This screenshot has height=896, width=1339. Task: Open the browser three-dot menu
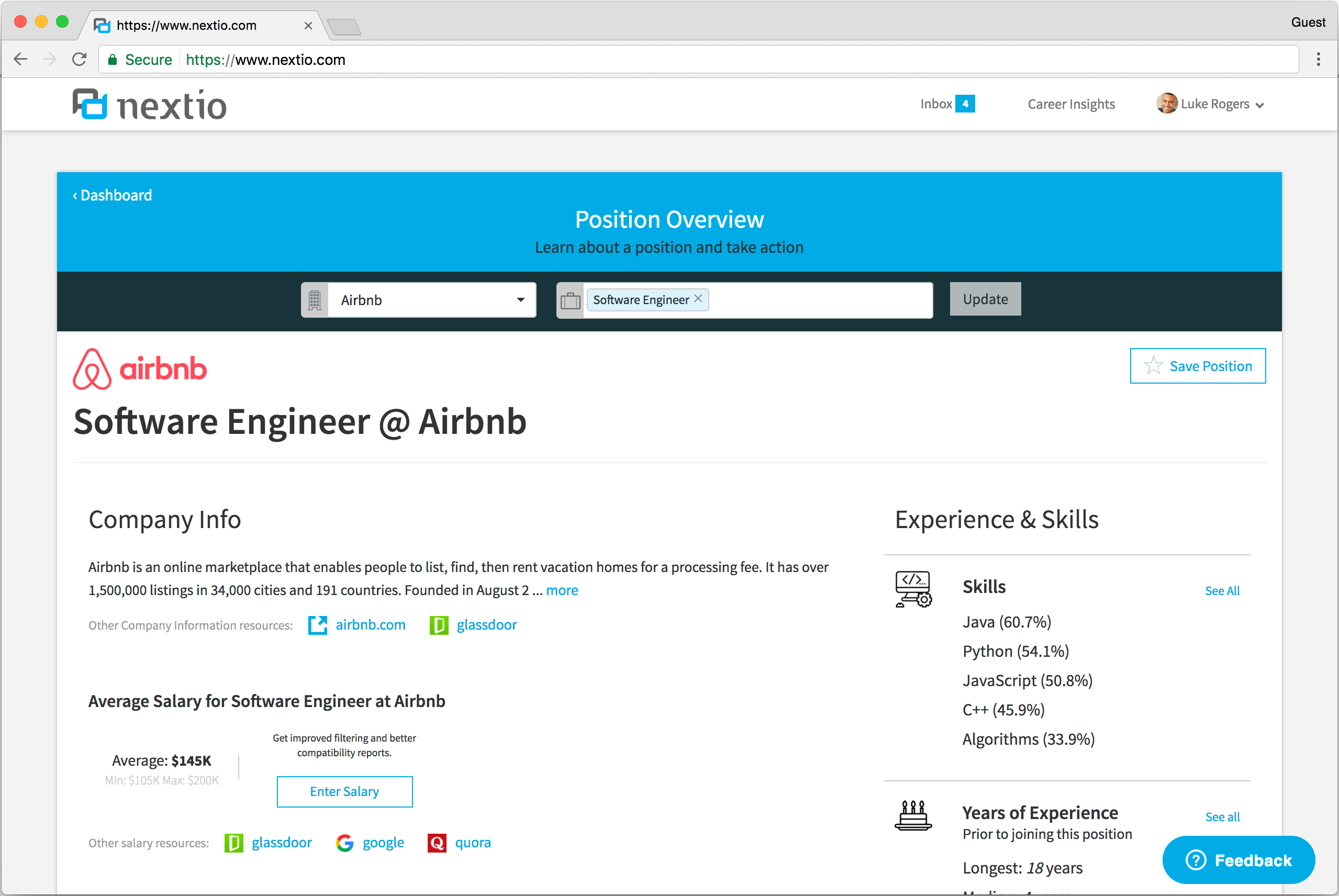tap(1318, 60)
